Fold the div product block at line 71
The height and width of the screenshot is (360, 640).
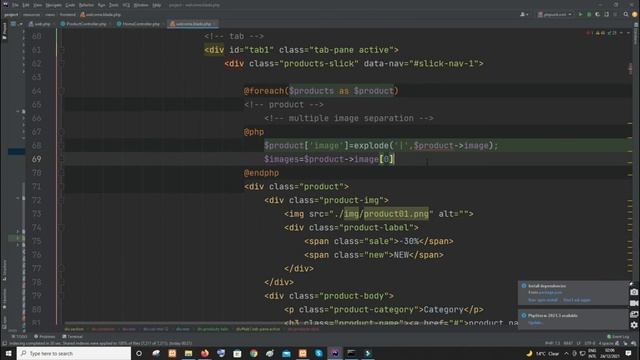62,187
